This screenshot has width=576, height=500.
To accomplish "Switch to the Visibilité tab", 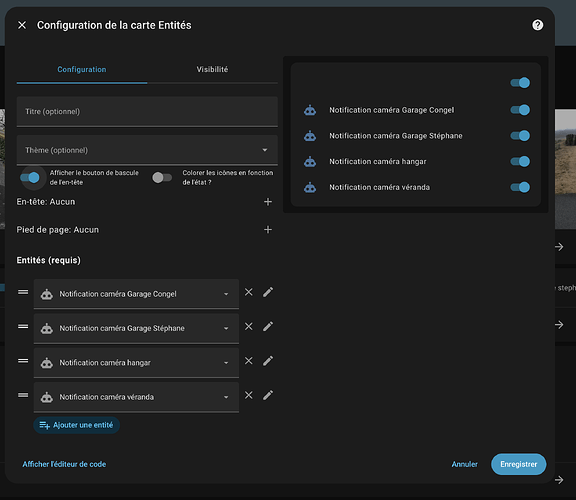I will tap(212, 69).
